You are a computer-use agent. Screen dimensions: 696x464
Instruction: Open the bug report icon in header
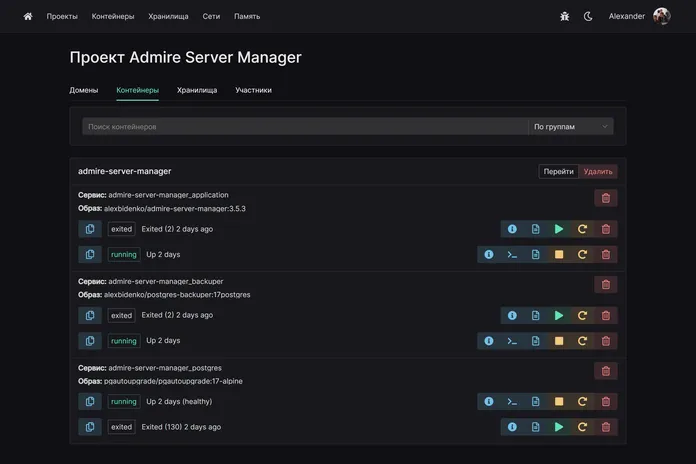[x=564, y=16]
